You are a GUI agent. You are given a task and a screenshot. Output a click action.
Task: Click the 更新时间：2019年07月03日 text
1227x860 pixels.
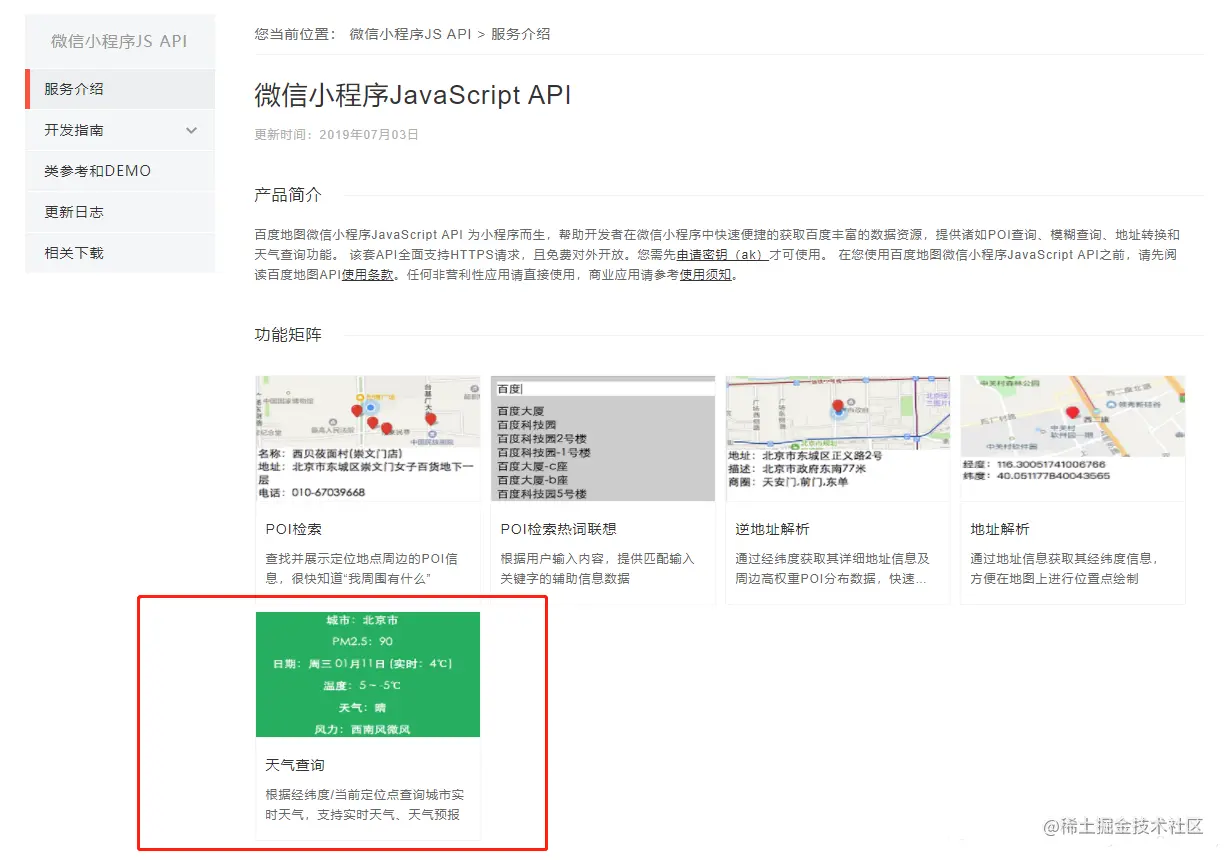tap(337, 134)
